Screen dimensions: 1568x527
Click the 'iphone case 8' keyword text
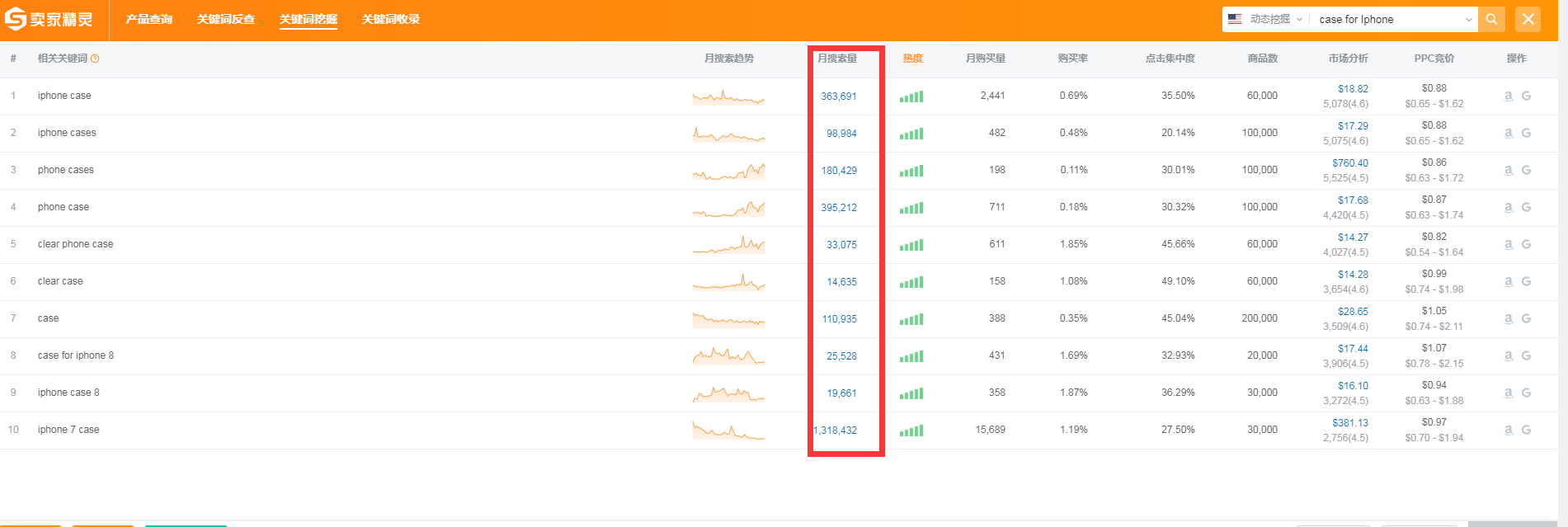tap(68, 393)
